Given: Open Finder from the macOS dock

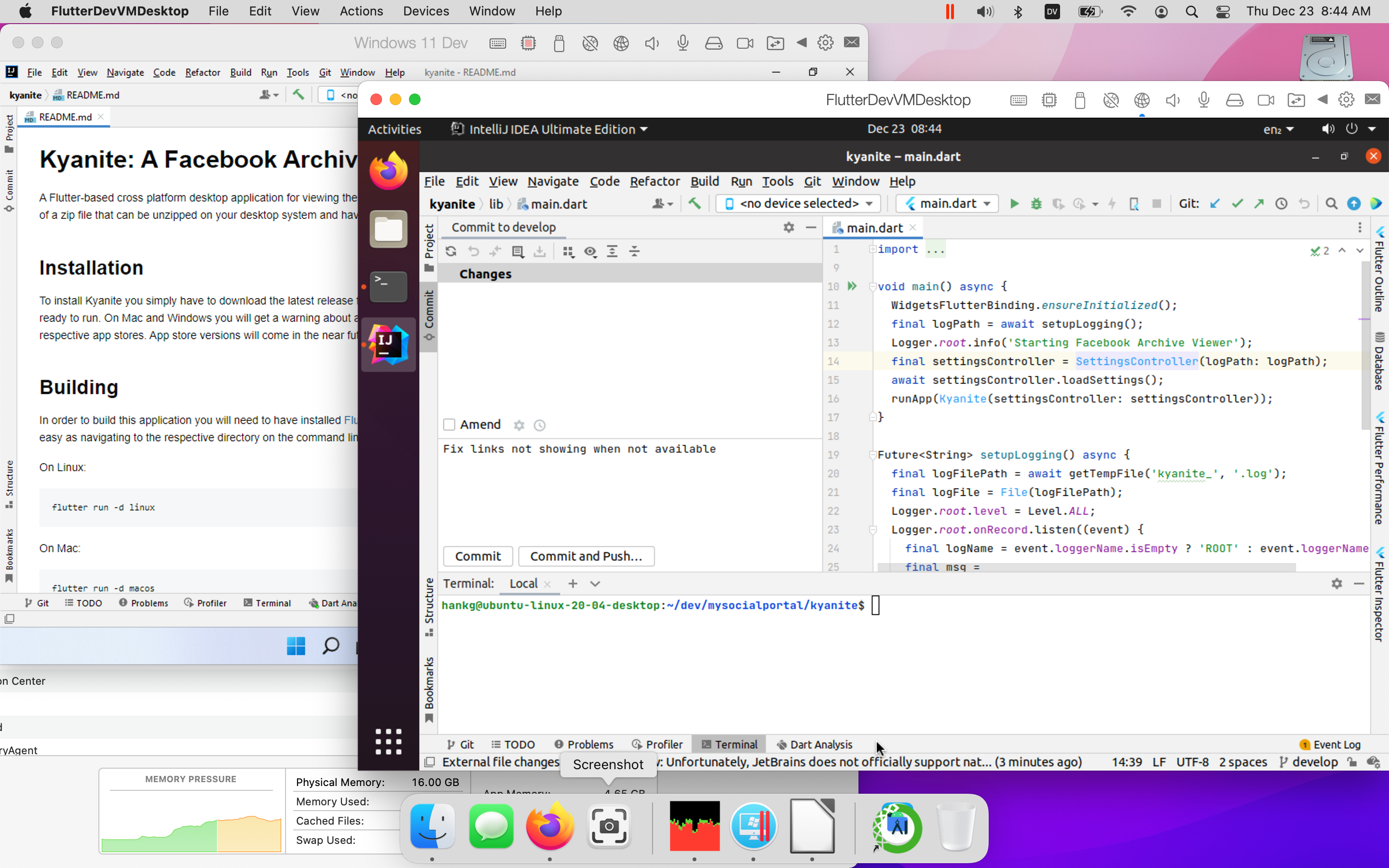Looking at the screenshot, I should click(x=432, y=827).
